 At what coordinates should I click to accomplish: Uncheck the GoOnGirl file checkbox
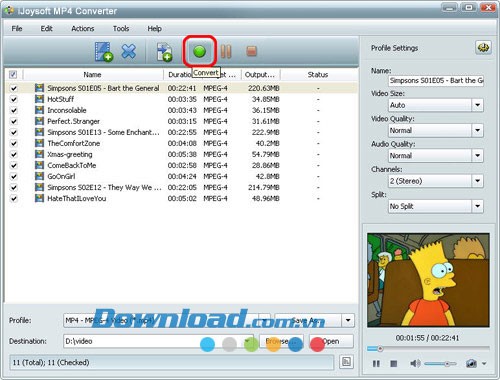pos(14,176)
